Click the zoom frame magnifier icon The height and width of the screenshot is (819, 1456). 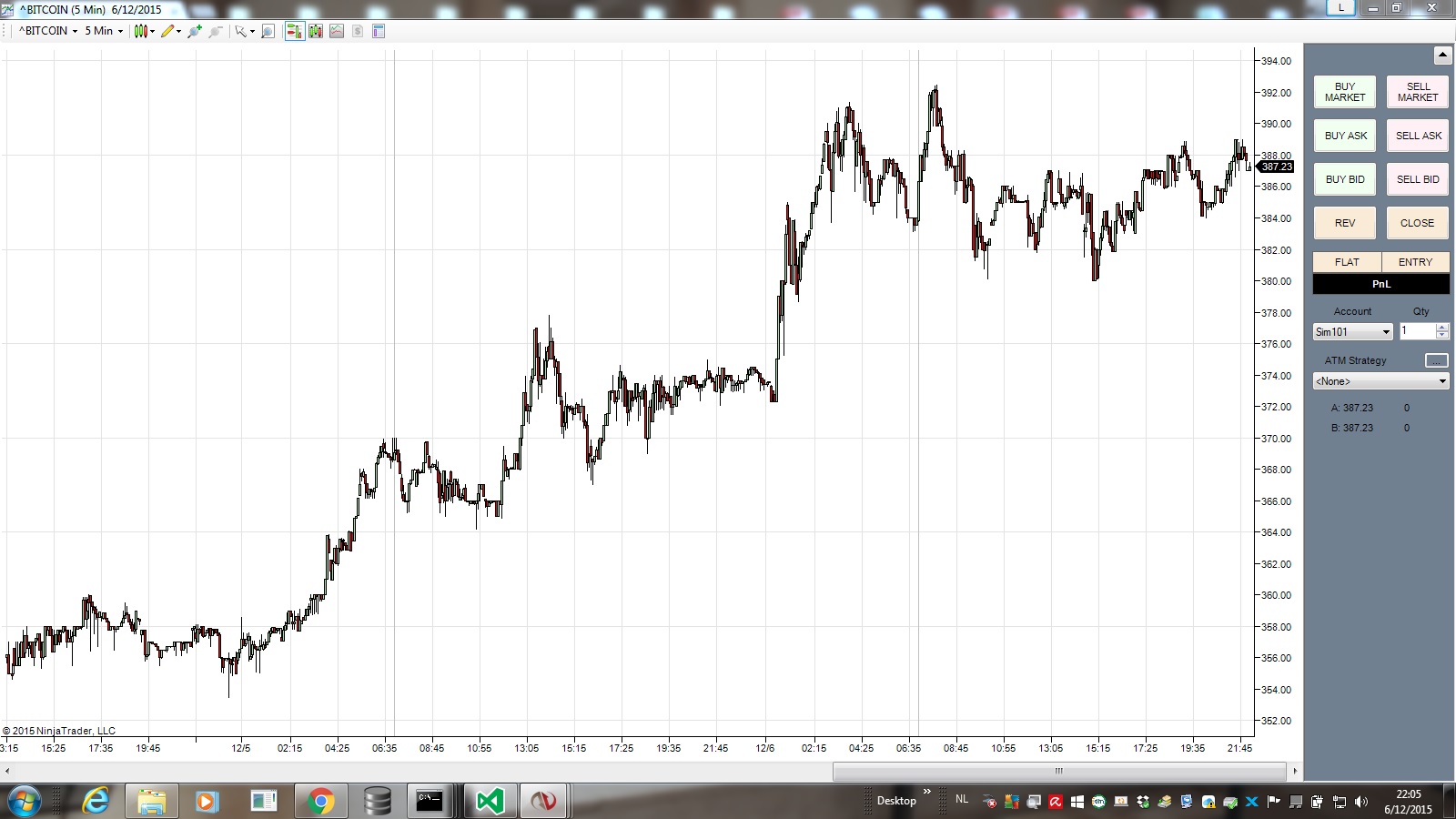click(x=268, y=31)
